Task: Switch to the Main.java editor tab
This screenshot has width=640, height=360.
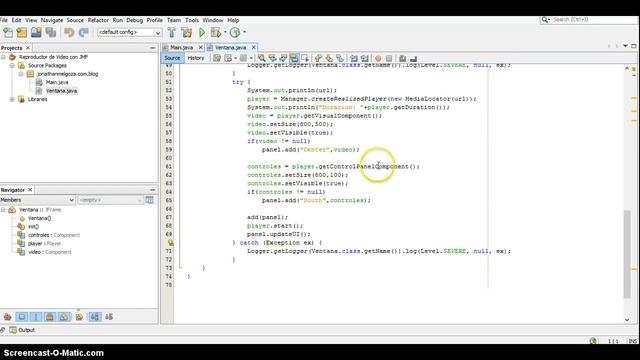Action: (x=182, y=48)
